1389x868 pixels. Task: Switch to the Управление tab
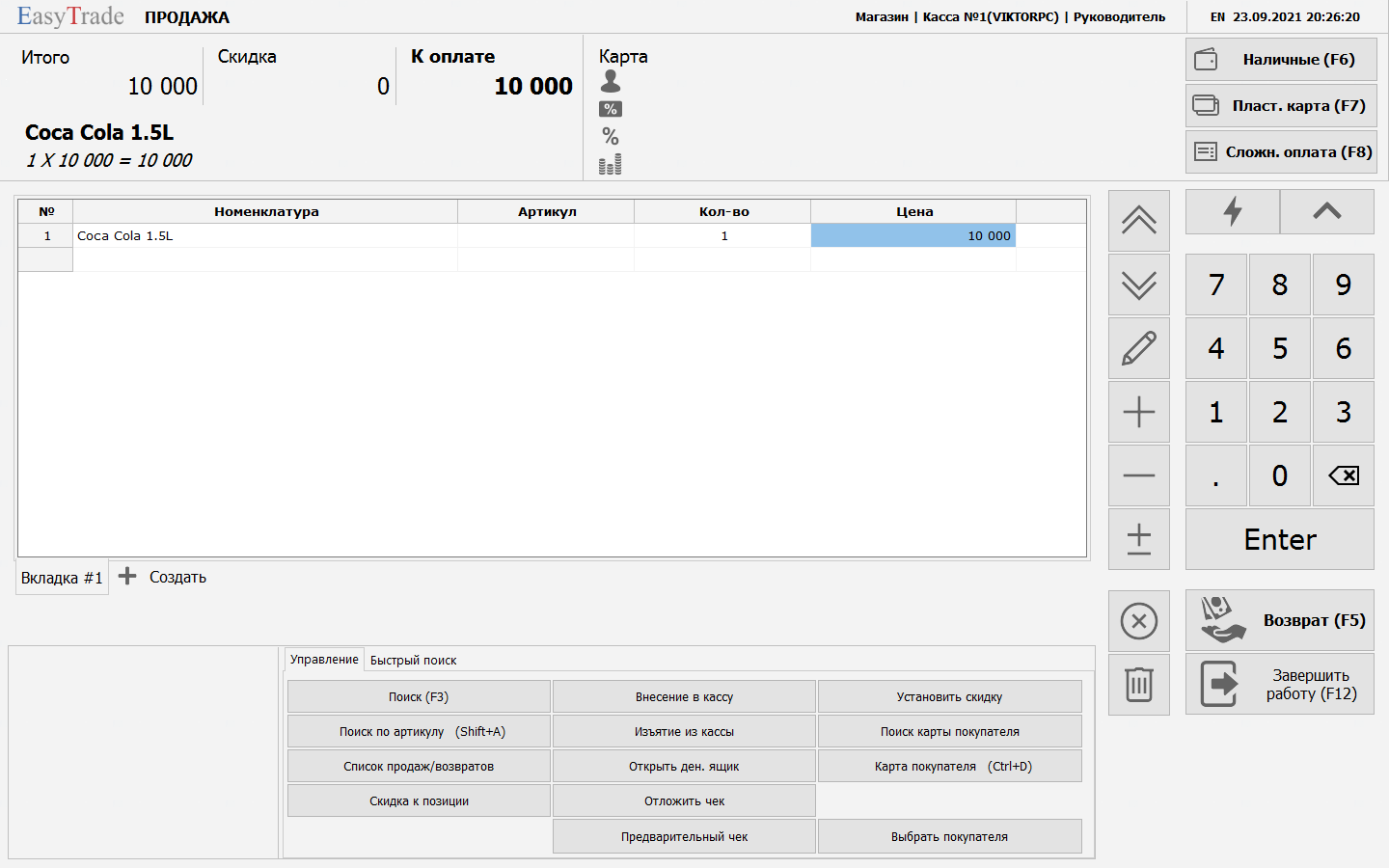point(324,660)
